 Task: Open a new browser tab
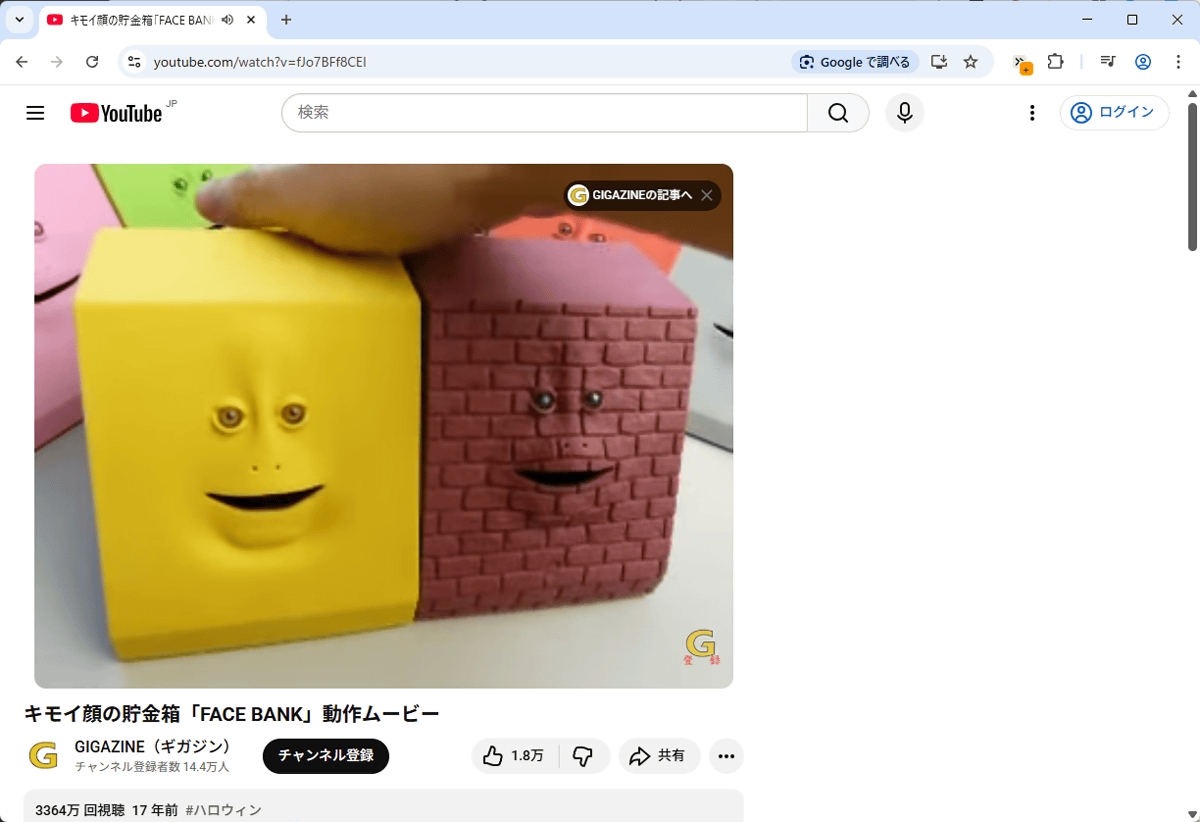(x=287, y=20)
